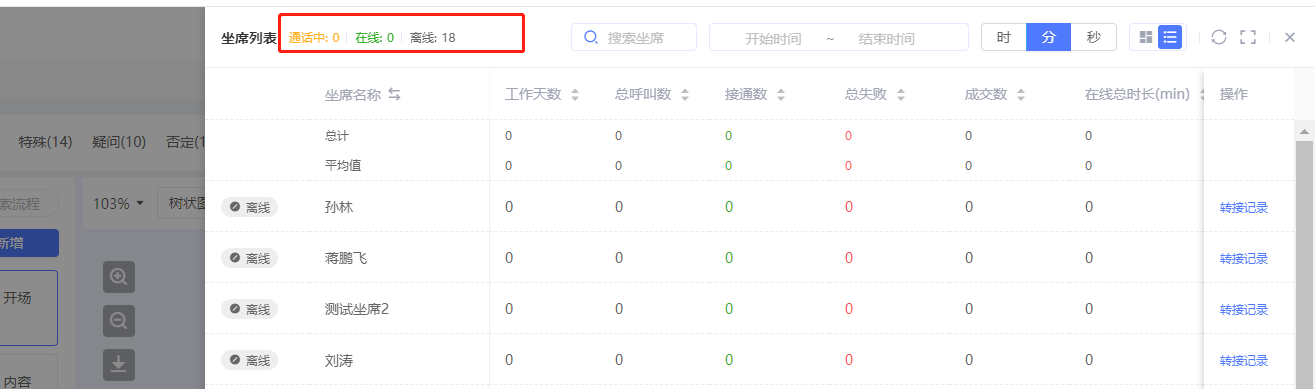The width and height of the screenshot is (1315, 389).
Task: Click the 总计 row label
Action: pyautogui.click(x=337, y=135)
